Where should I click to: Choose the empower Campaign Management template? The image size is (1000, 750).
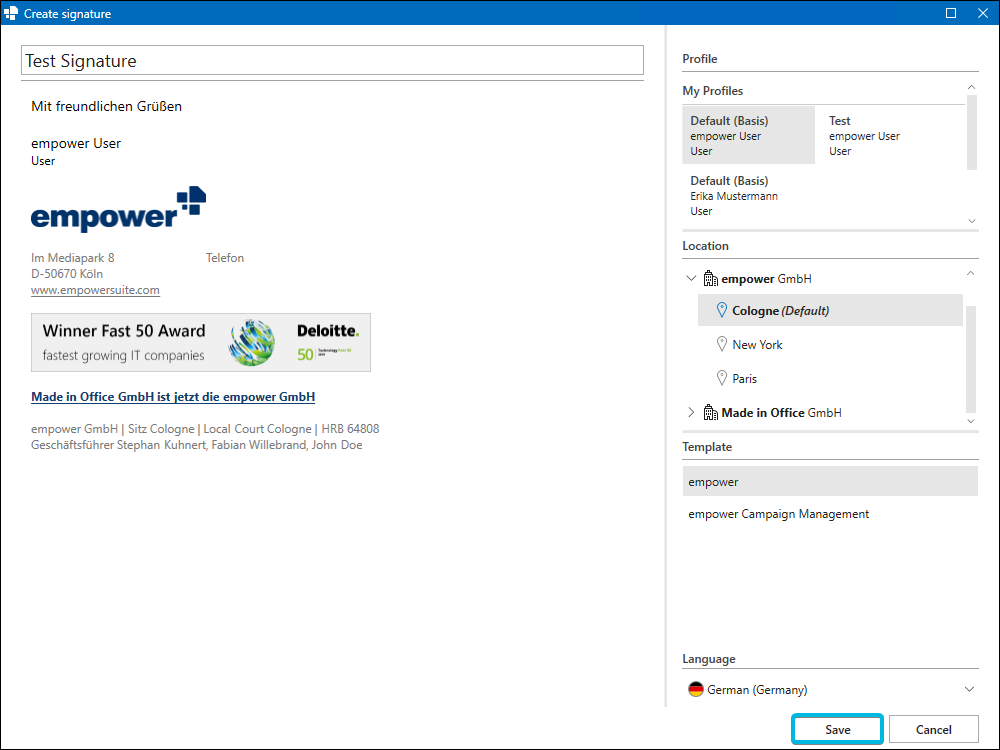[x=830, y=513]
